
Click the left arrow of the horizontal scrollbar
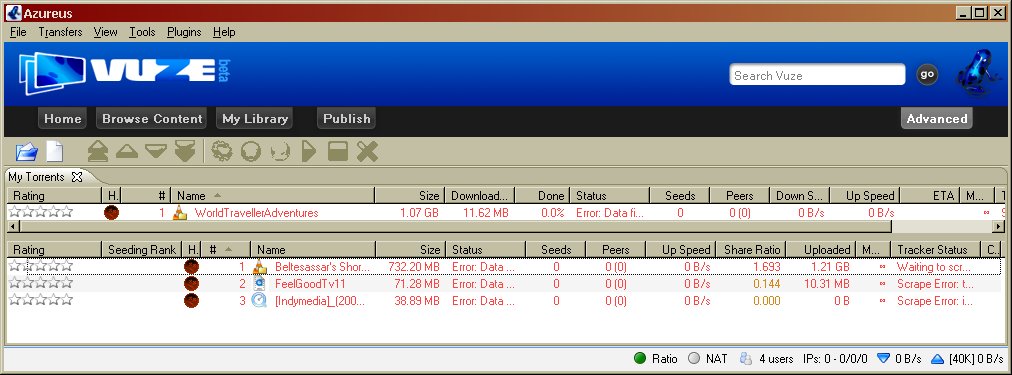[x=12, y=227]
